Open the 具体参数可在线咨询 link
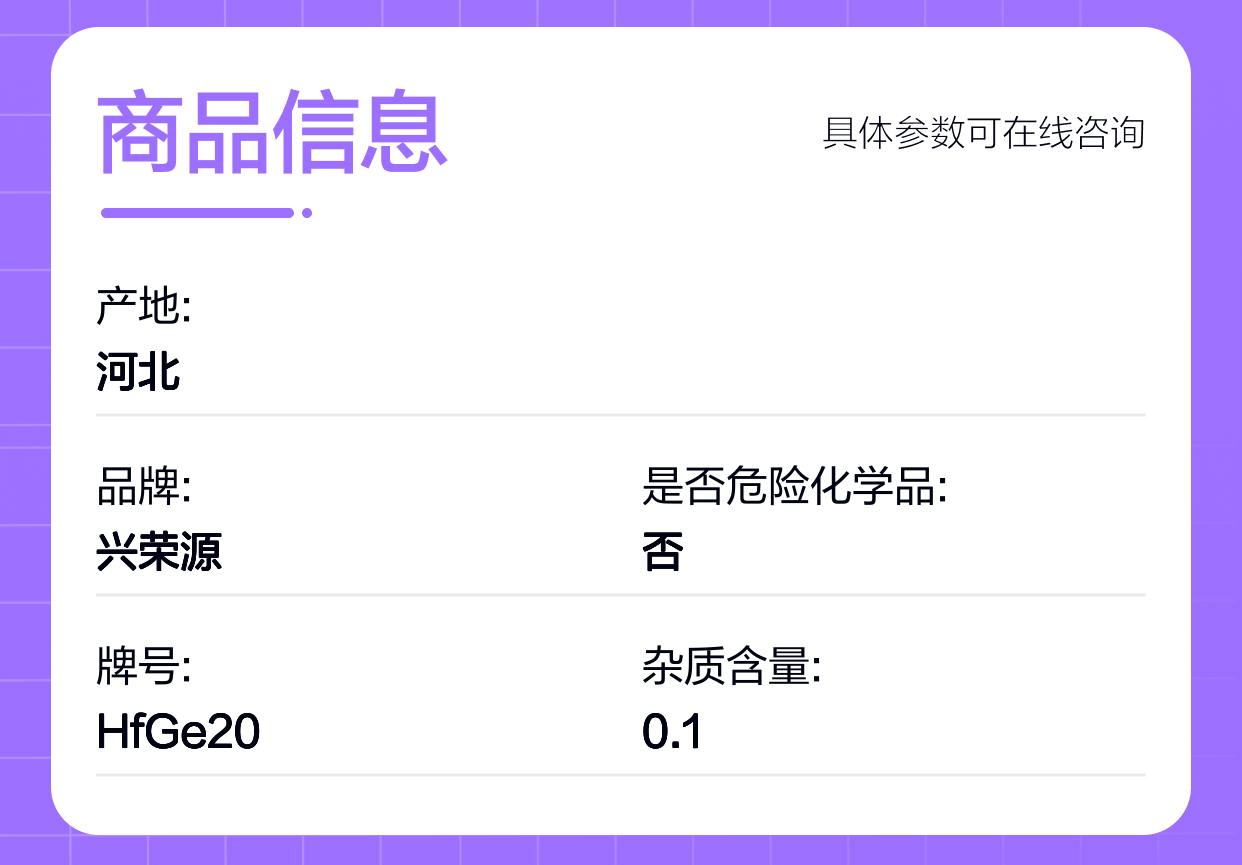Image resolution: width=1242 pixels, height=865 pixels. tap(983, 133)
